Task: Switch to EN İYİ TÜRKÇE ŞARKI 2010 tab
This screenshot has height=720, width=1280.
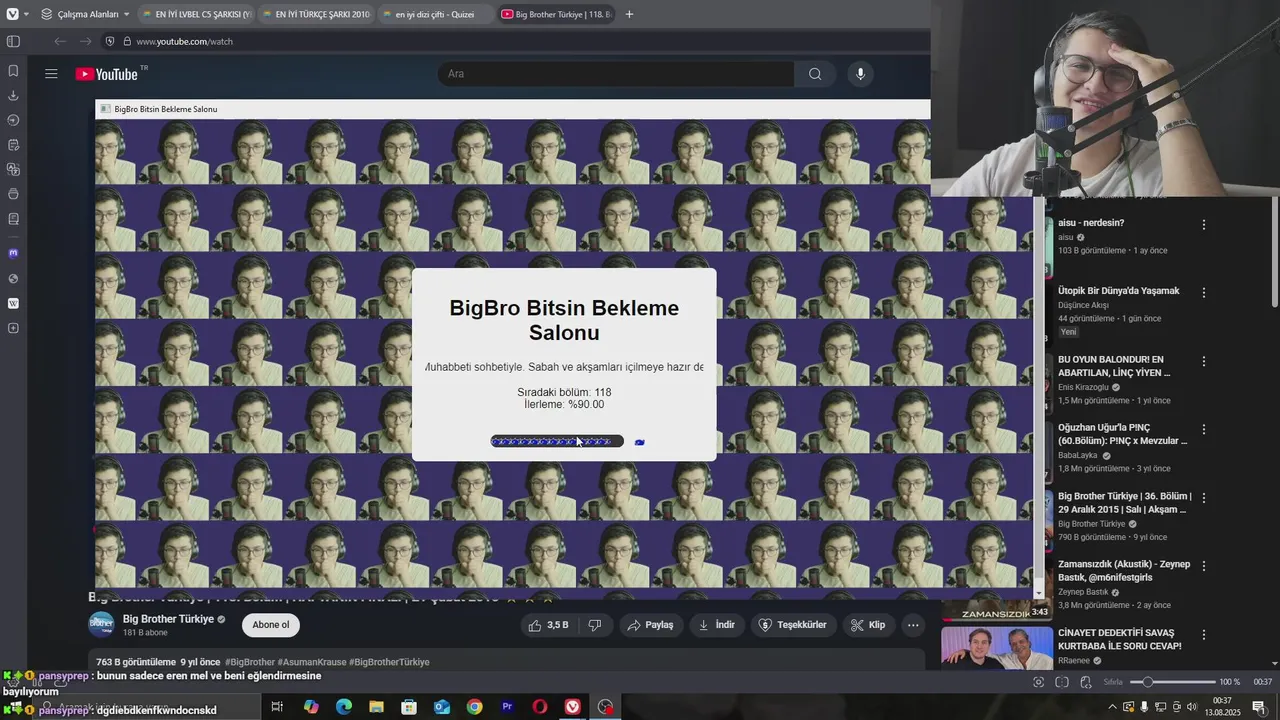Action: tap(316, 14)
